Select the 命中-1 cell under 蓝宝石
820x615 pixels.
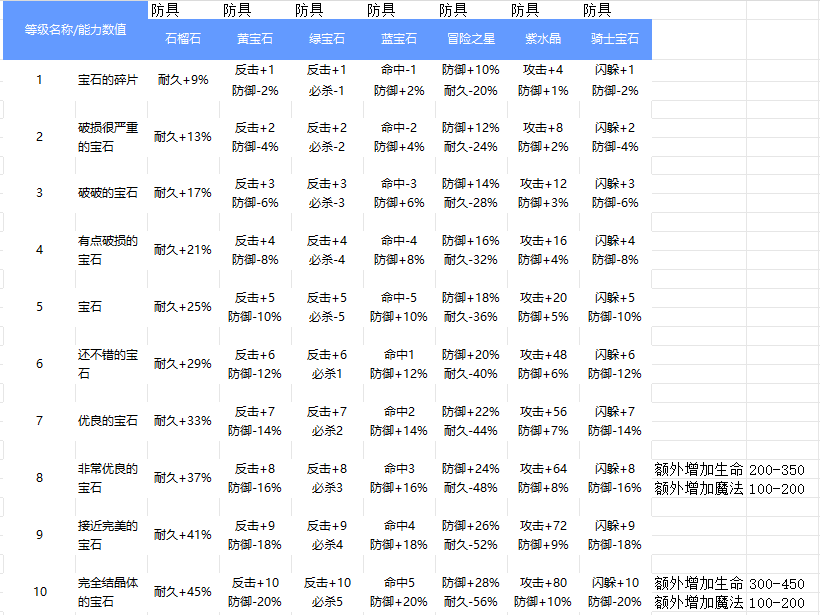(399, 71)
